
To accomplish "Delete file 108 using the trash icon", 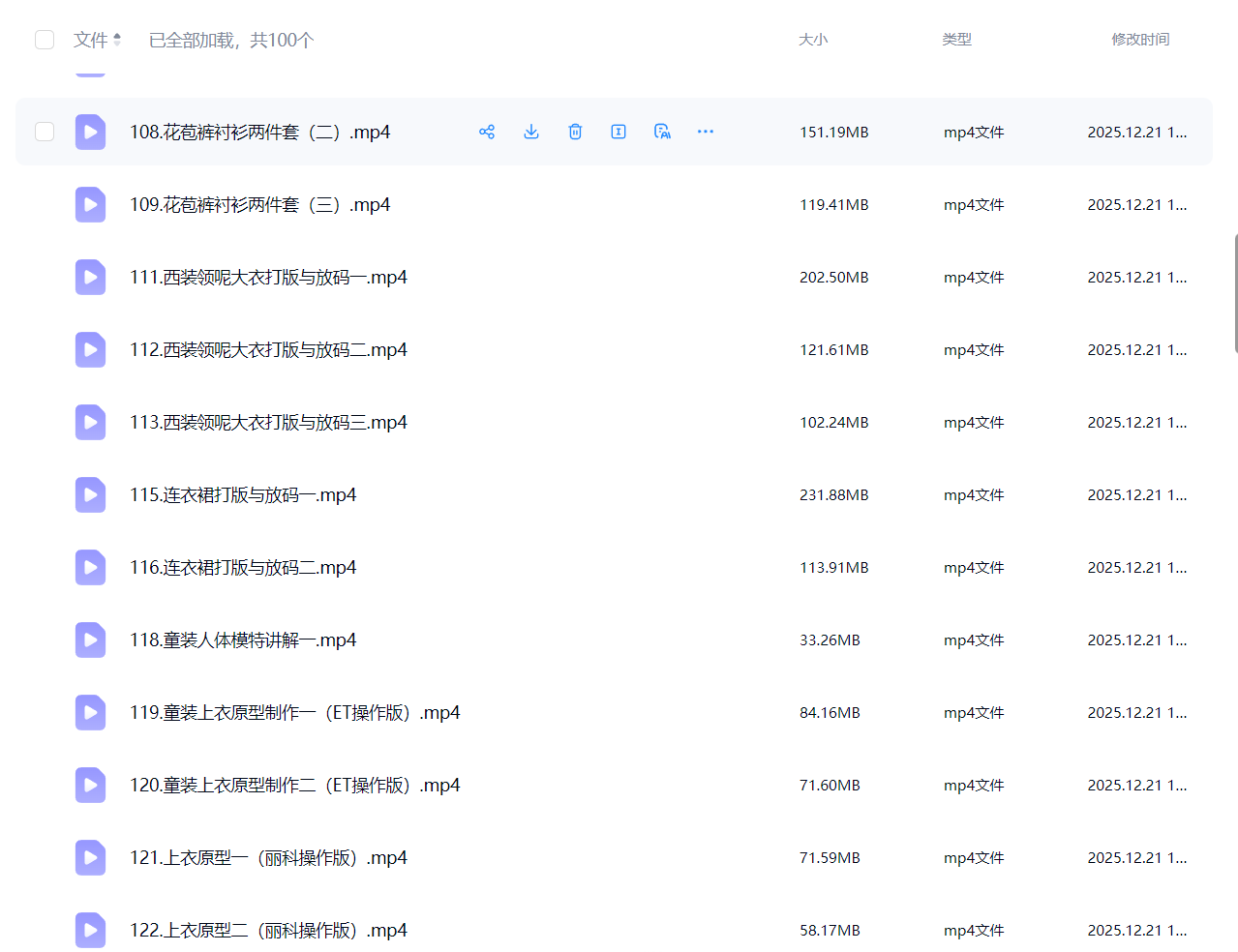I will 575,132.
